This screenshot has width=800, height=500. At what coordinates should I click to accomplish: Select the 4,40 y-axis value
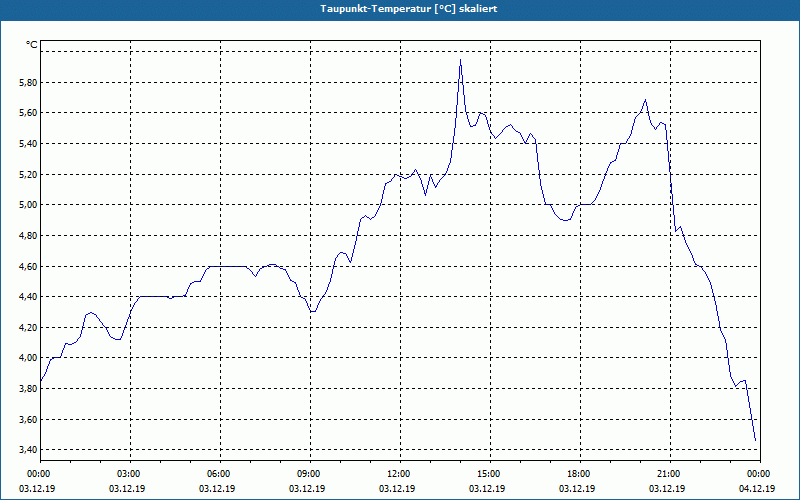28,296
